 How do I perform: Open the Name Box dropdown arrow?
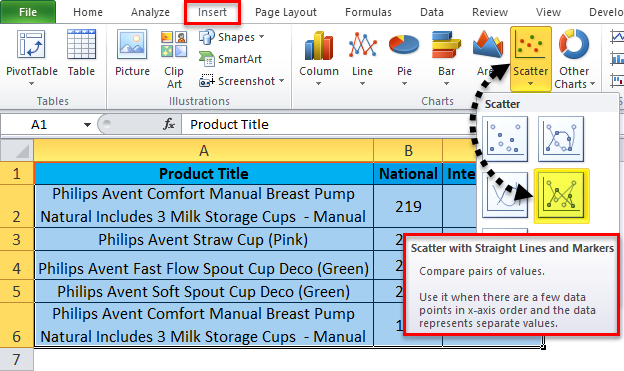[x=87, y=125]
